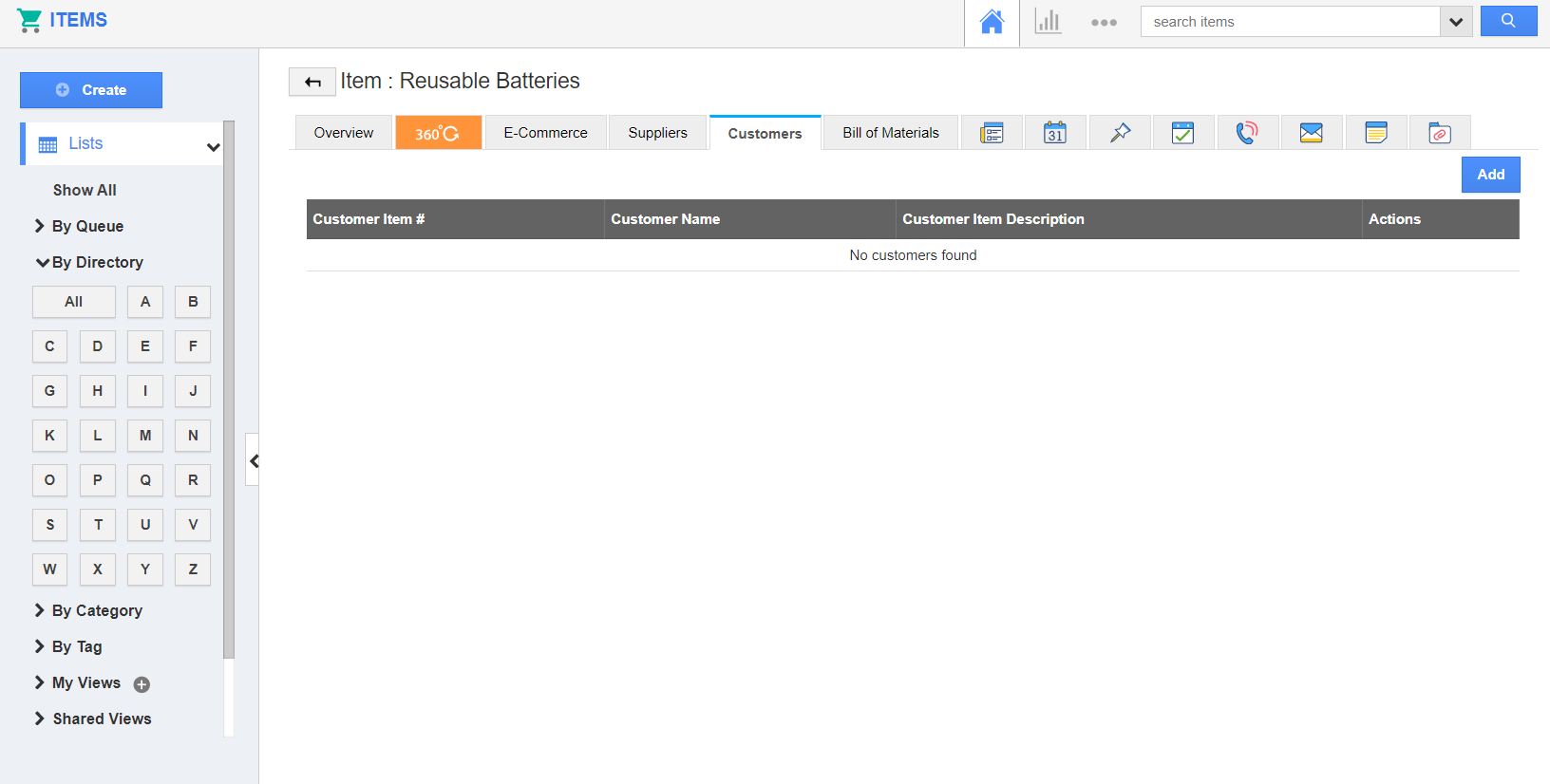
Task: Open the notes icon tab
Action: coord(1375,133)
